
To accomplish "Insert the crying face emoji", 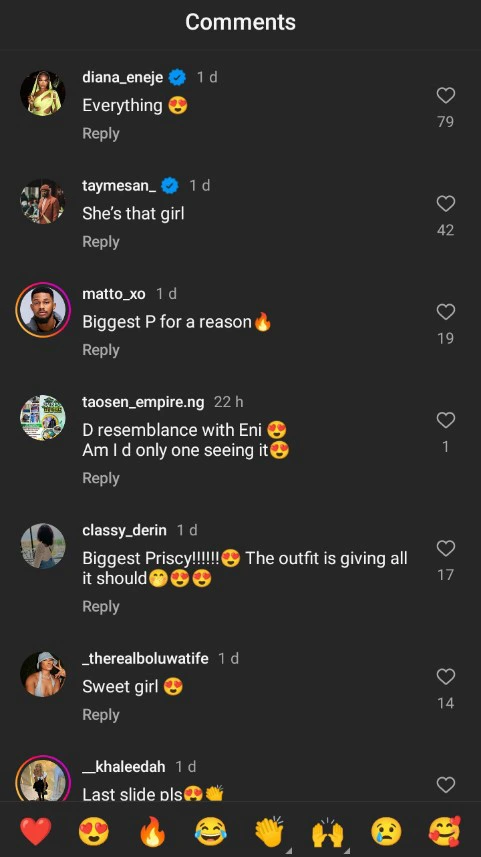I will (x=386, y=831).
